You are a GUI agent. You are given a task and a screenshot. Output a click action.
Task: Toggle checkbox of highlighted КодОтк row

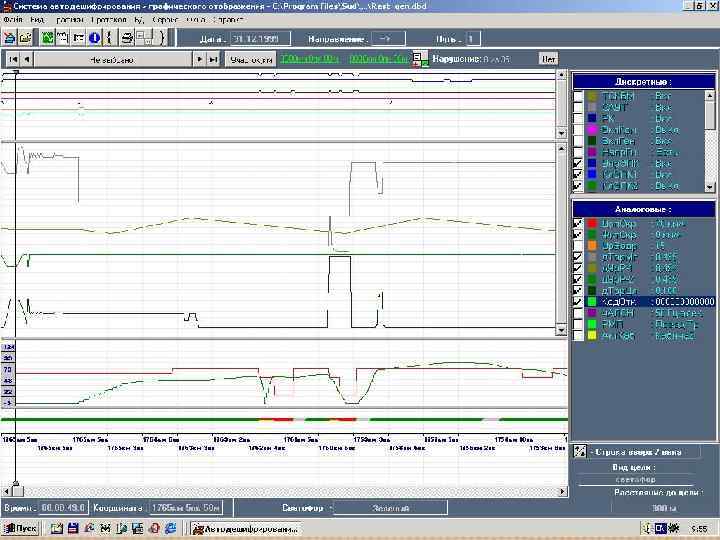click(578, 301)
